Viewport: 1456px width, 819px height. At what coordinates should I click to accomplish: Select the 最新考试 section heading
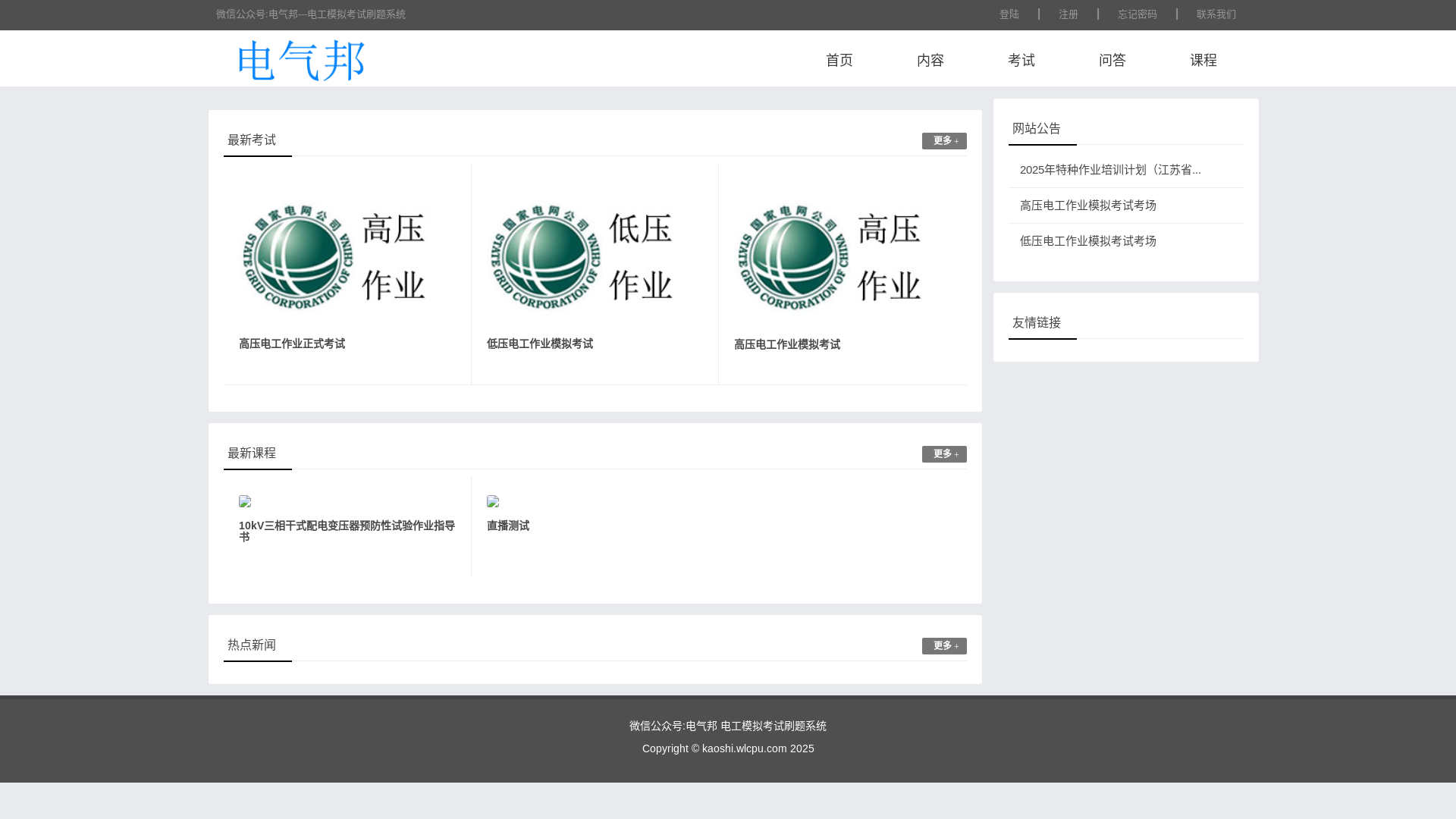coord(252,140)
